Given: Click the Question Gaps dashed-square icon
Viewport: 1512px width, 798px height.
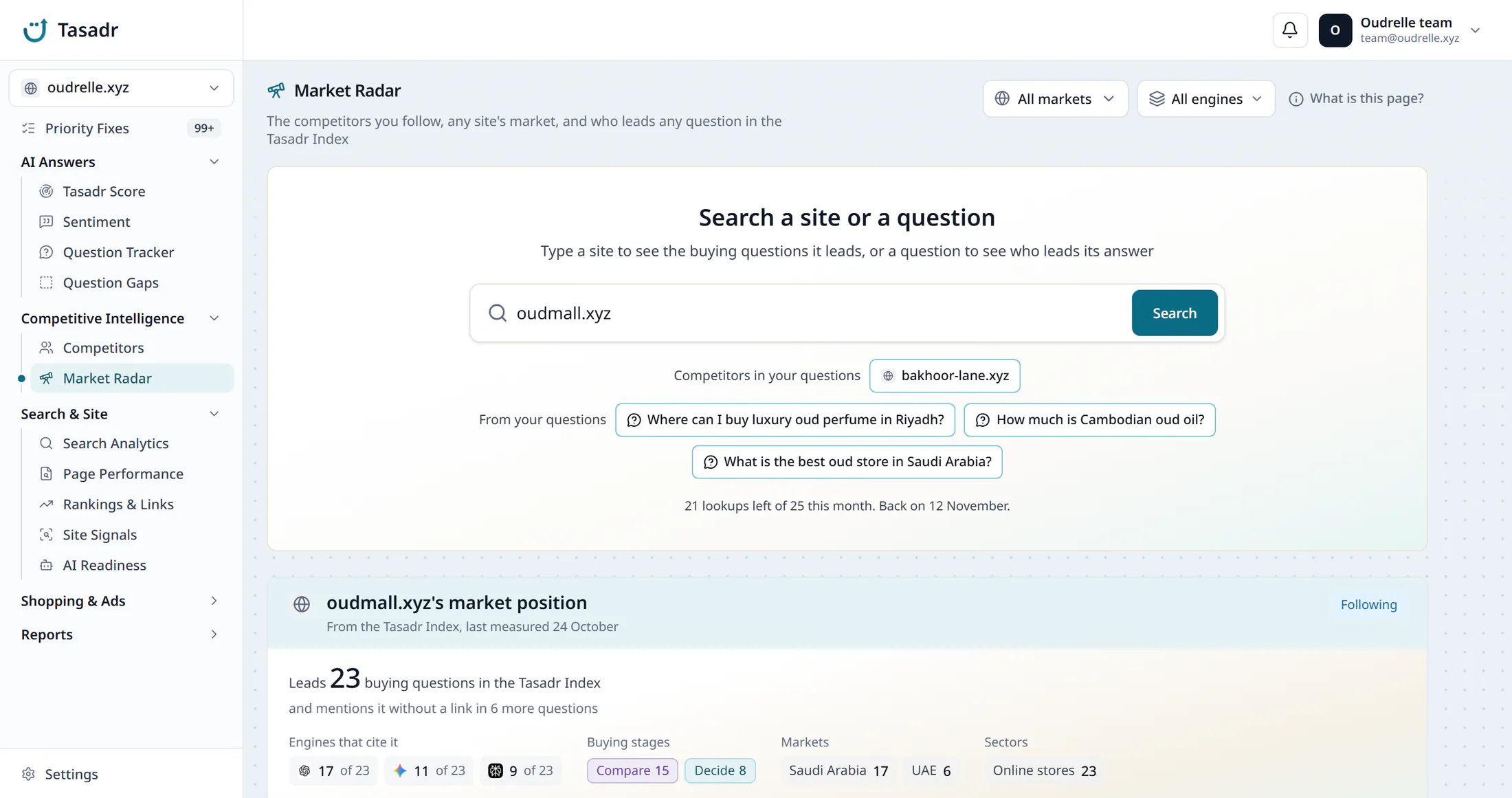Looking at the screenshot, I should tap(46, 282).
